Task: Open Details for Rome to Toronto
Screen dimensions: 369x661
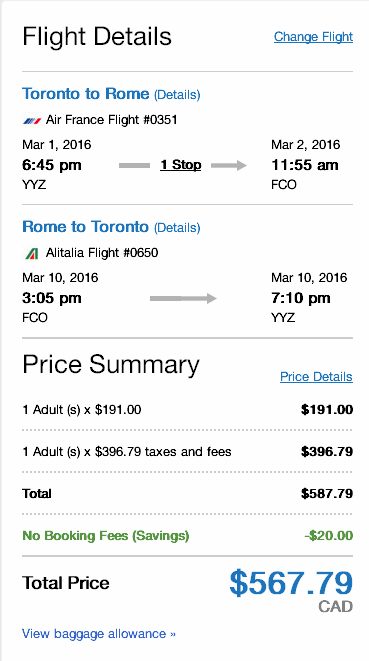Action: 177,228
